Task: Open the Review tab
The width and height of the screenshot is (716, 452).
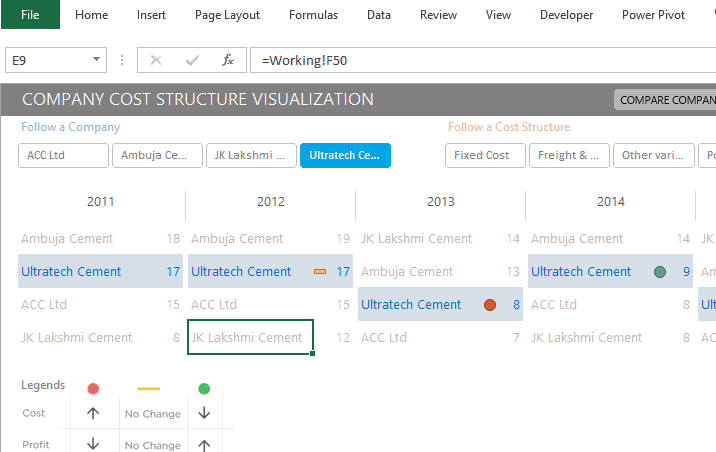Action: click(x=438, y=15)
